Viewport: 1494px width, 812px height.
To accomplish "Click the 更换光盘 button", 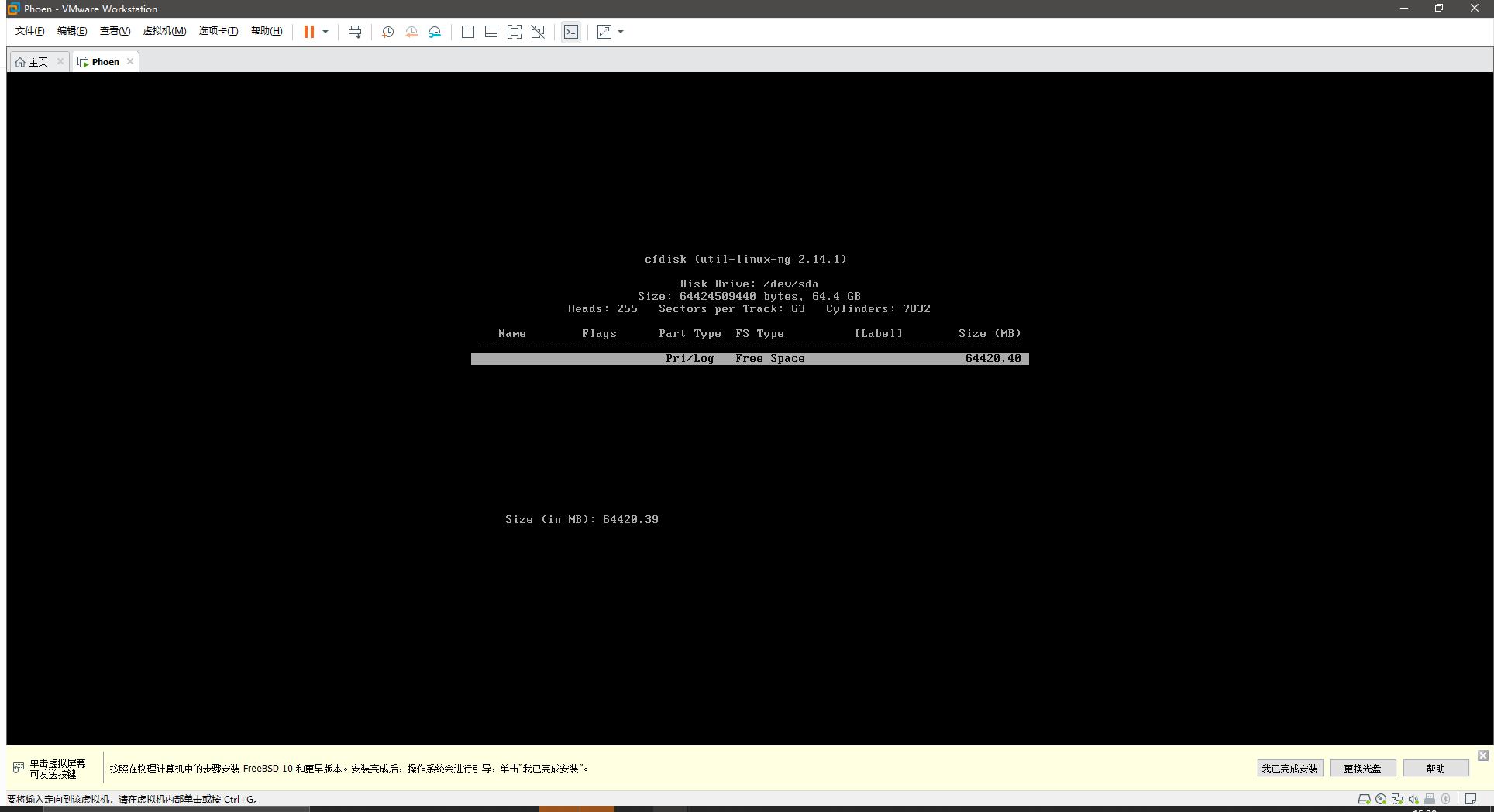I will 1363,768.
